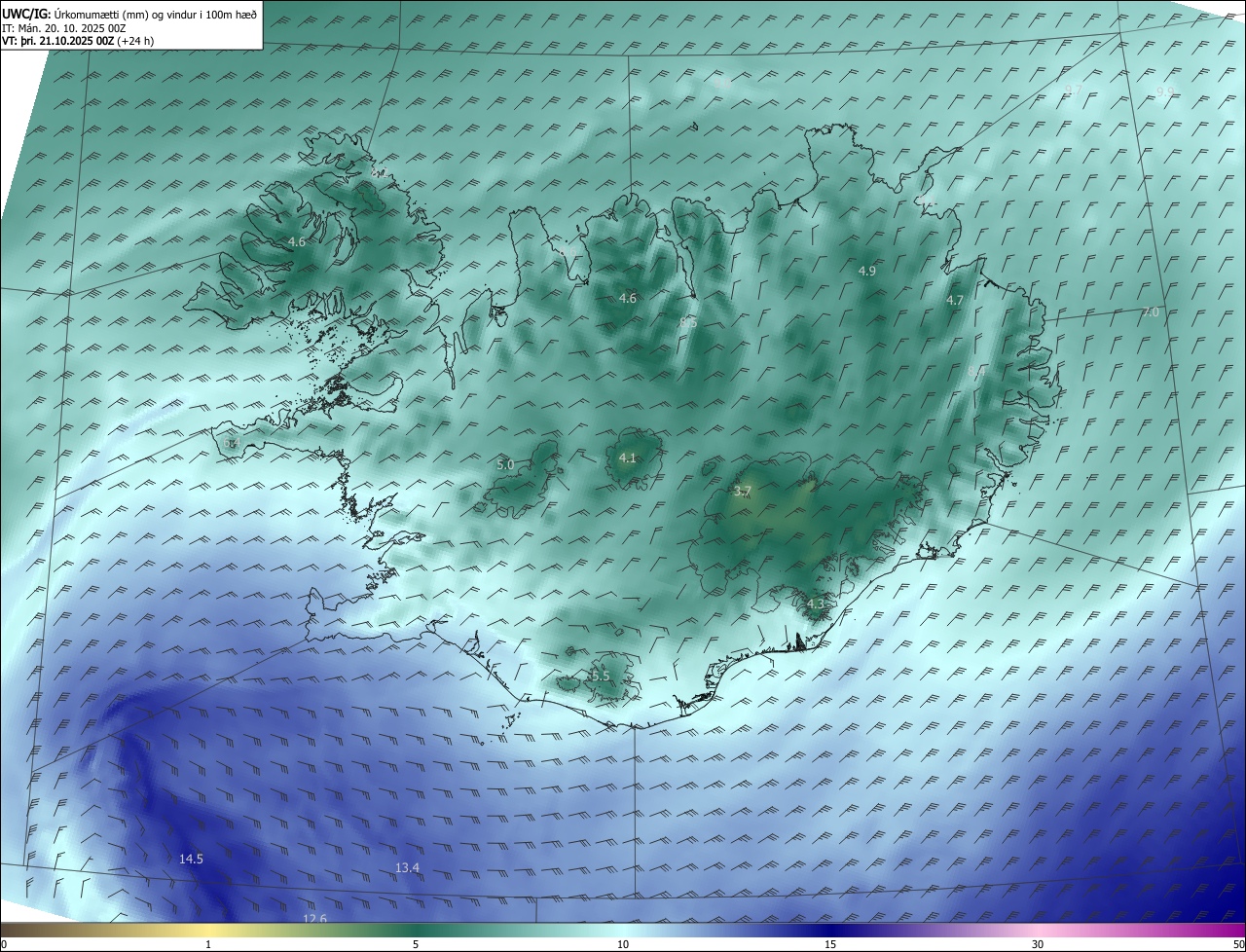Click the 4.9 value label on the map
1246x952 pixels.
[x=867, y=272]
